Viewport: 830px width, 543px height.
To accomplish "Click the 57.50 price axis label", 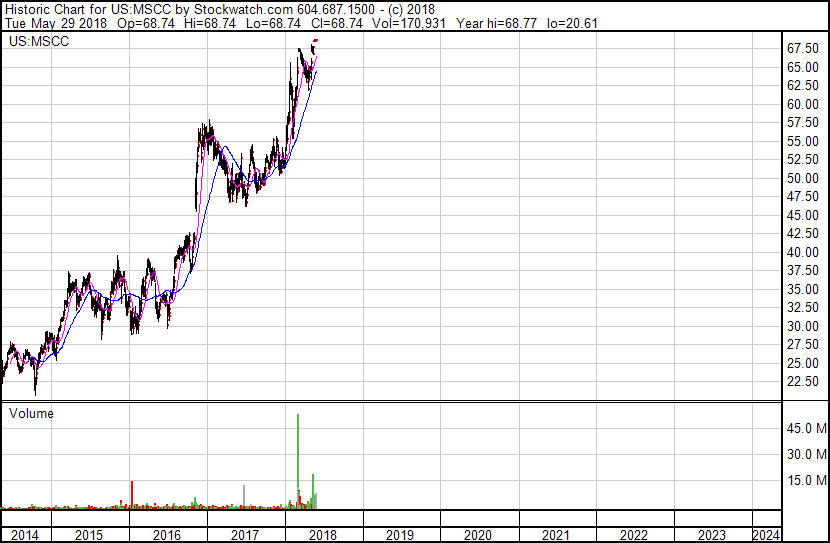I will [803, 122].
